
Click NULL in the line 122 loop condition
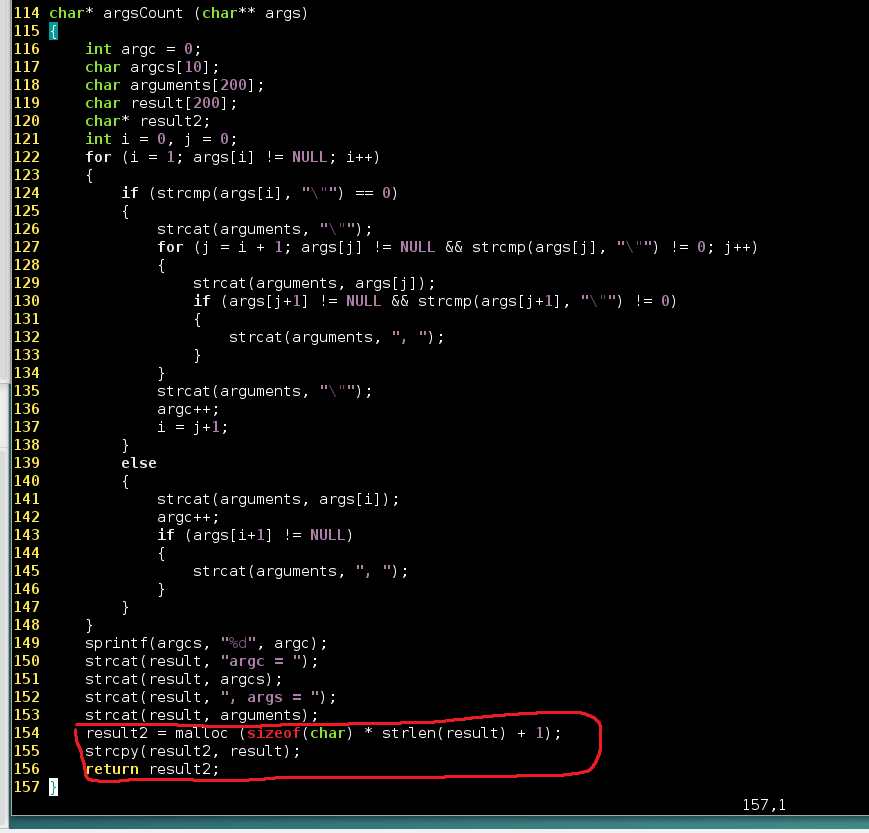pos(310,157)
